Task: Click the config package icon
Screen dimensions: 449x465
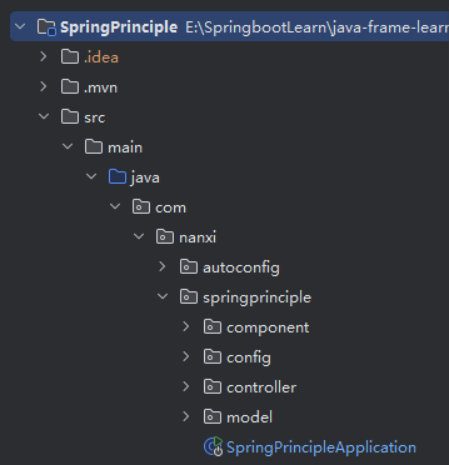Action: point(212,357)
